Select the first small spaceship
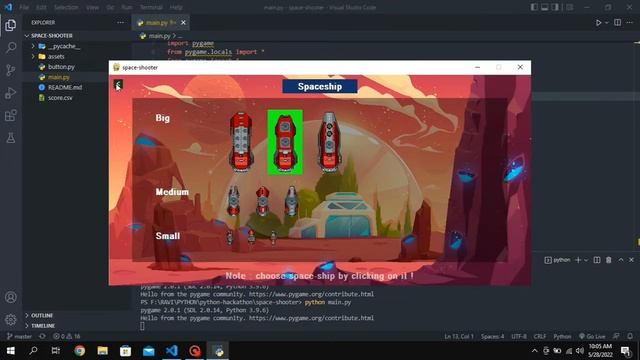The image size is (640, 360). click(x=229, y=237)
